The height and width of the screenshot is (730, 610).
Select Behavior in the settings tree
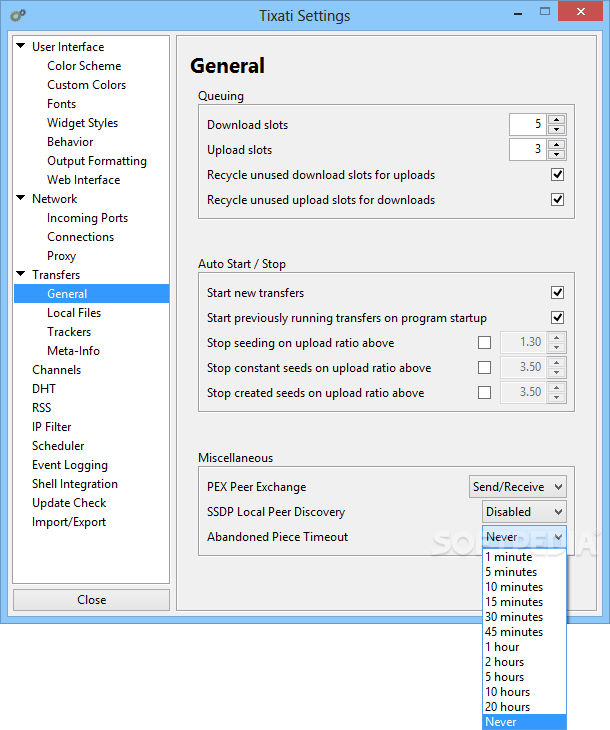(x=70, y=142)
